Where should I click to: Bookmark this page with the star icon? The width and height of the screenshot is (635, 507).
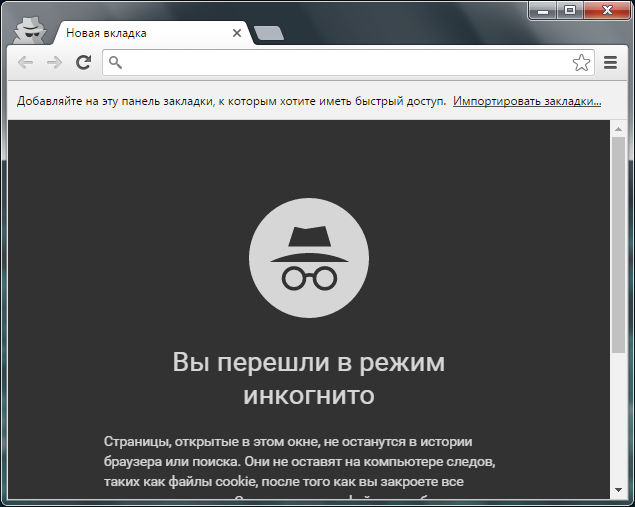(582, 62)
